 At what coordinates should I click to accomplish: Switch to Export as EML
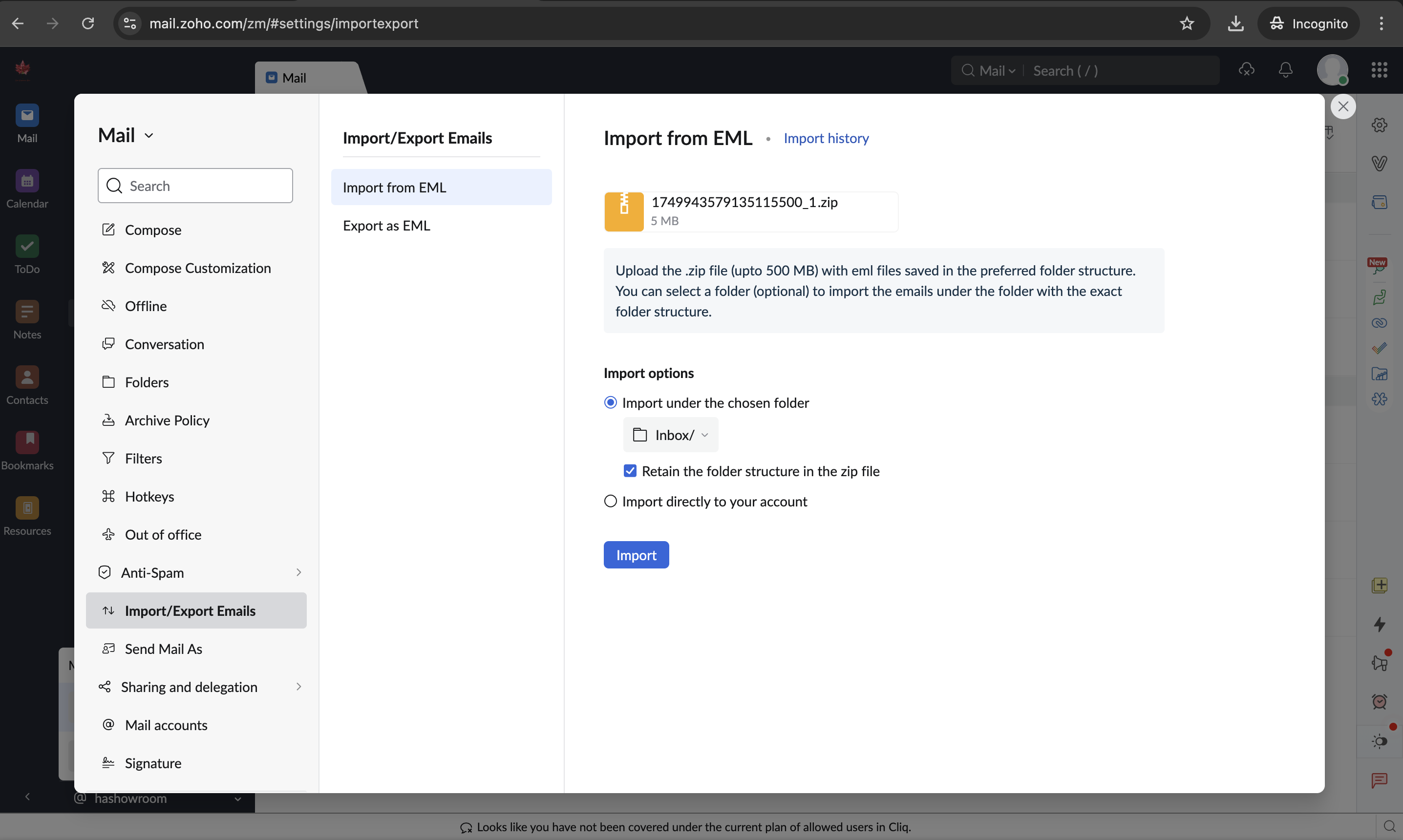386,225
